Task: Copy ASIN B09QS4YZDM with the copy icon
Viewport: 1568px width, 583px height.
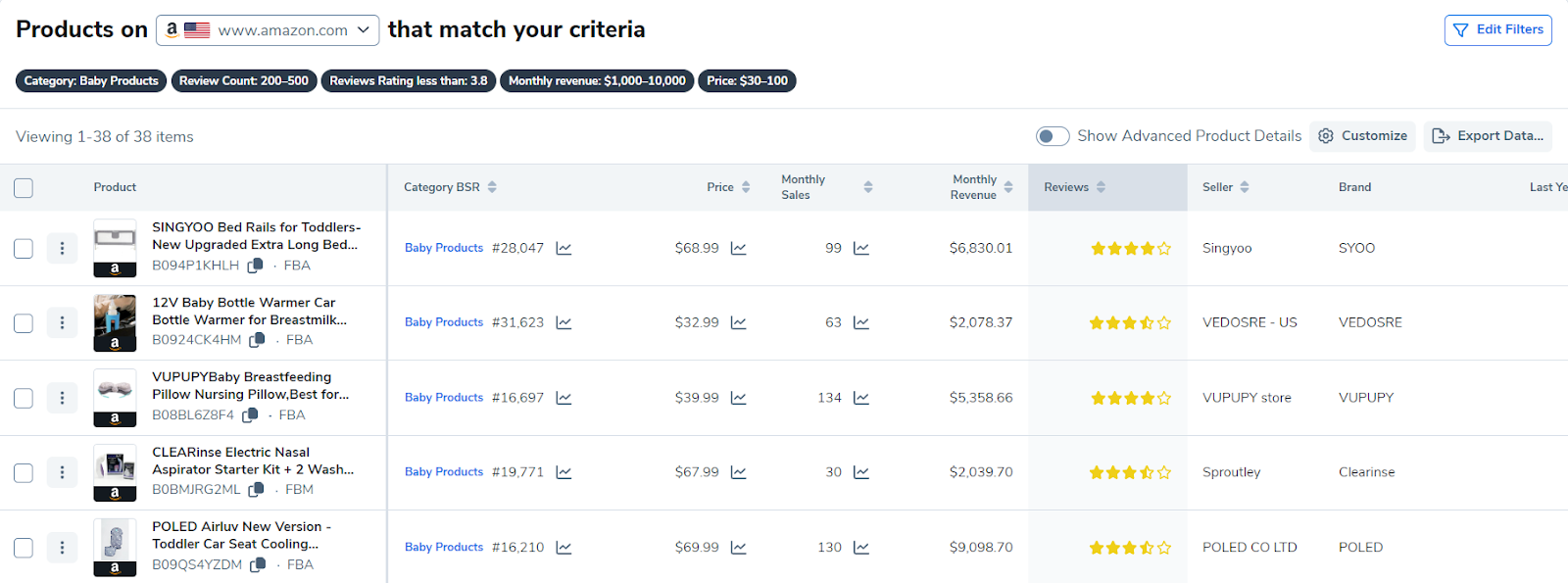Action: [259, 565]
